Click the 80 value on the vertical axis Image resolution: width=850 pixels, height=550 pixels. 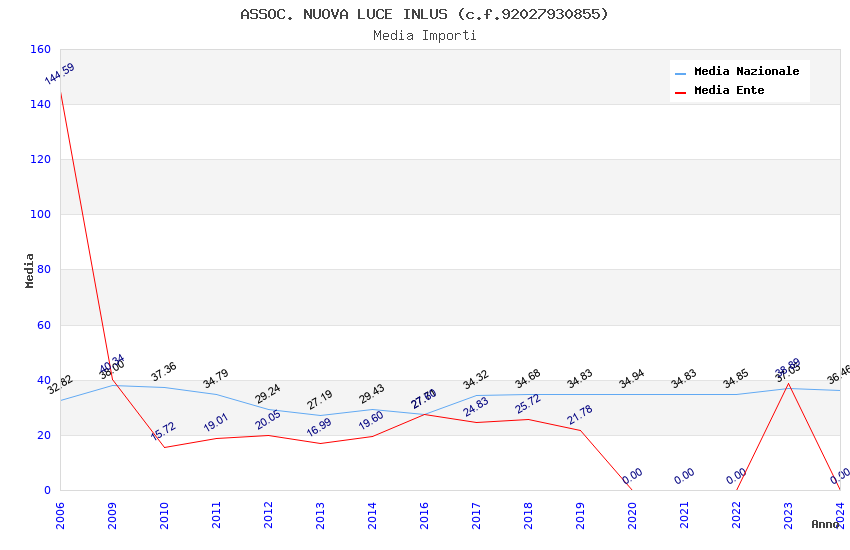[x=44, y=269]
